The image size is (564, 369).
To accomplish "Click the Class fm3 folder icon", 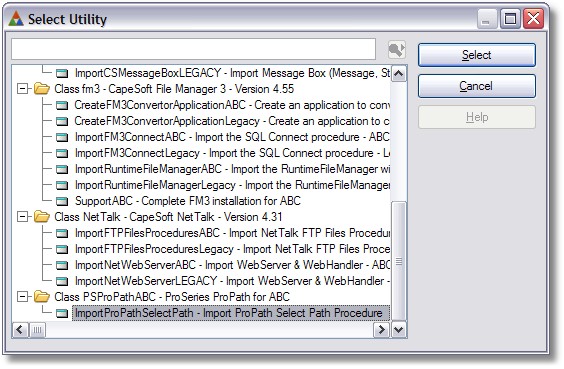I will pyautogui.click(x=42, y=88).
